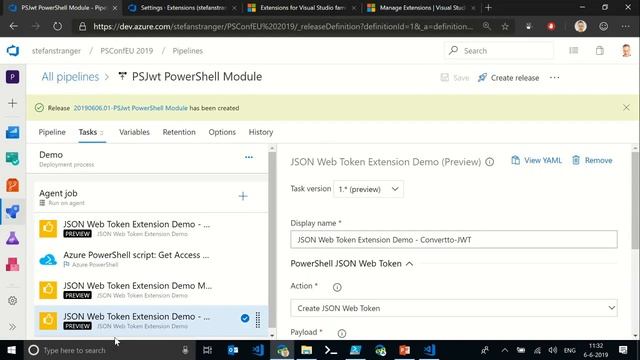Switch to Settings Extensions browser tab

point(182,8)
